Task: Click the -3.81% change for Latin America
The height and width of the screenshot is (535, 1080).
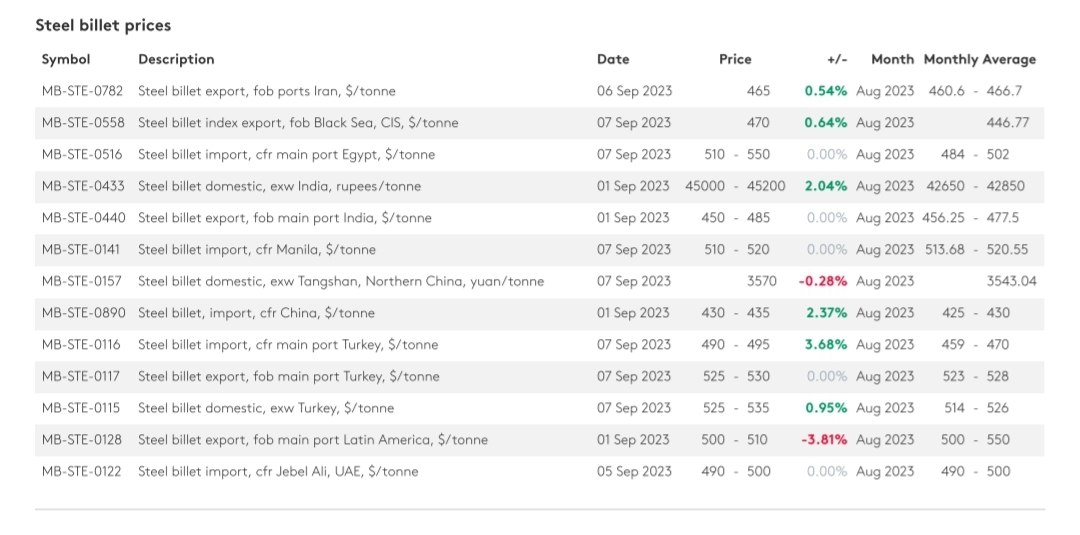Action: point(824,439)
